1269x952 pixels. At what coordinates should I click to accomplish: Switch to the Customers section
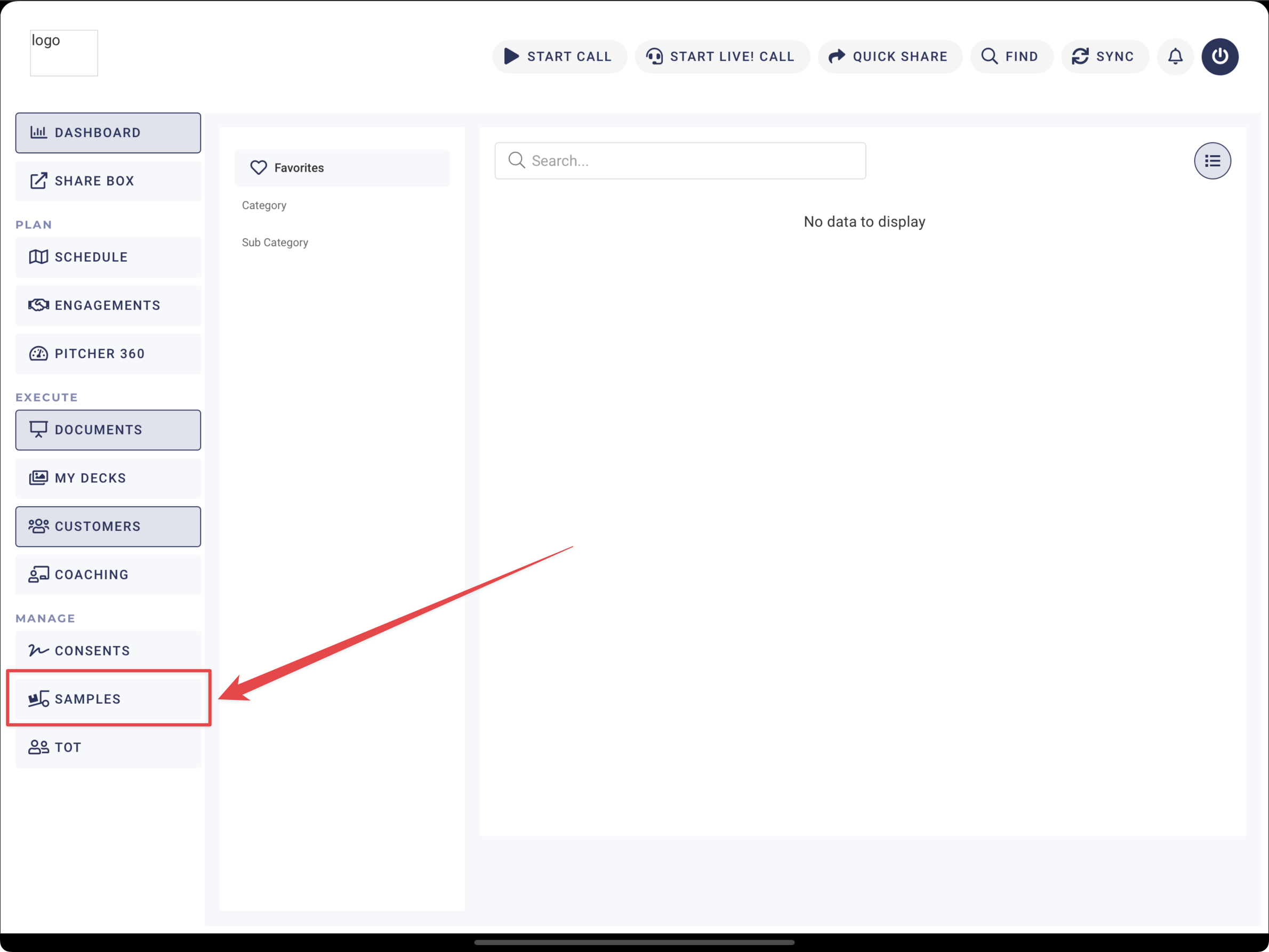(108, 526)
